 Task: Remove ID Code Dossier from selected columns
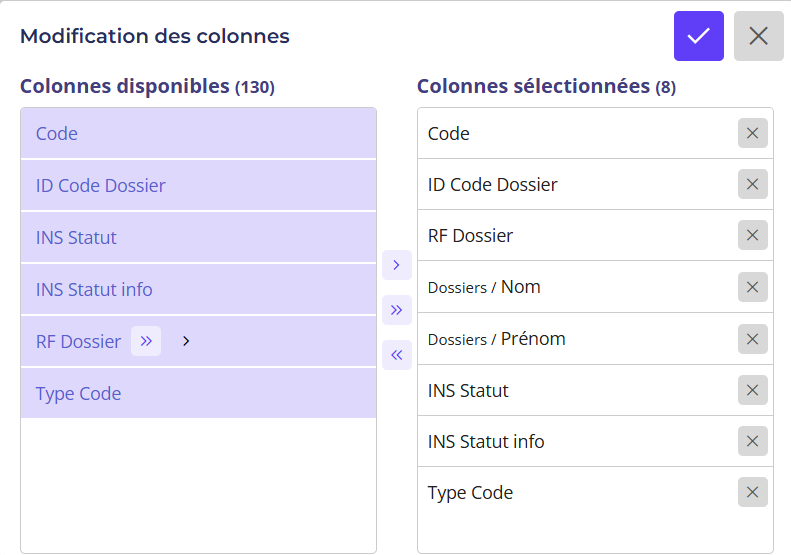tap(752, 184)
